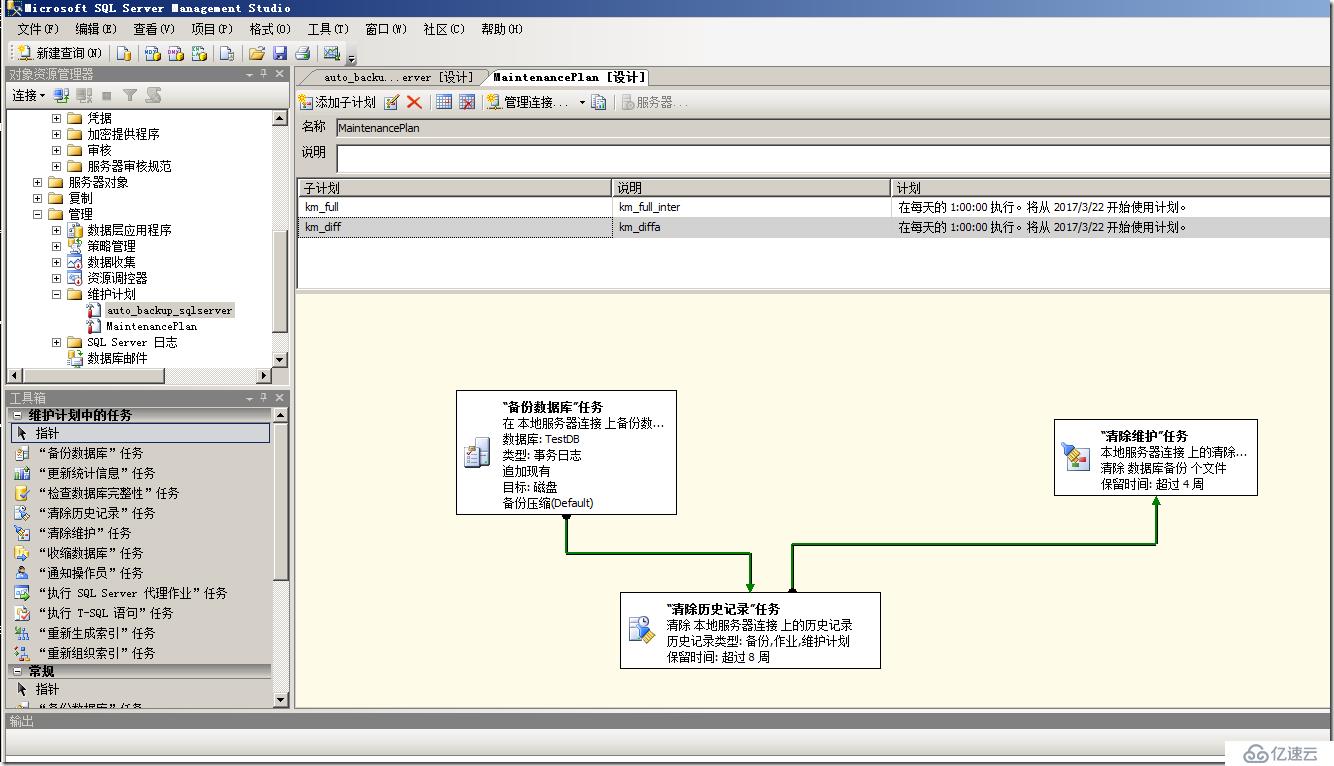Open the dropdown arrow next to 管理连接
This screenshot has height=766, width=1334.
pyautogui.click(x=582, y=103)
